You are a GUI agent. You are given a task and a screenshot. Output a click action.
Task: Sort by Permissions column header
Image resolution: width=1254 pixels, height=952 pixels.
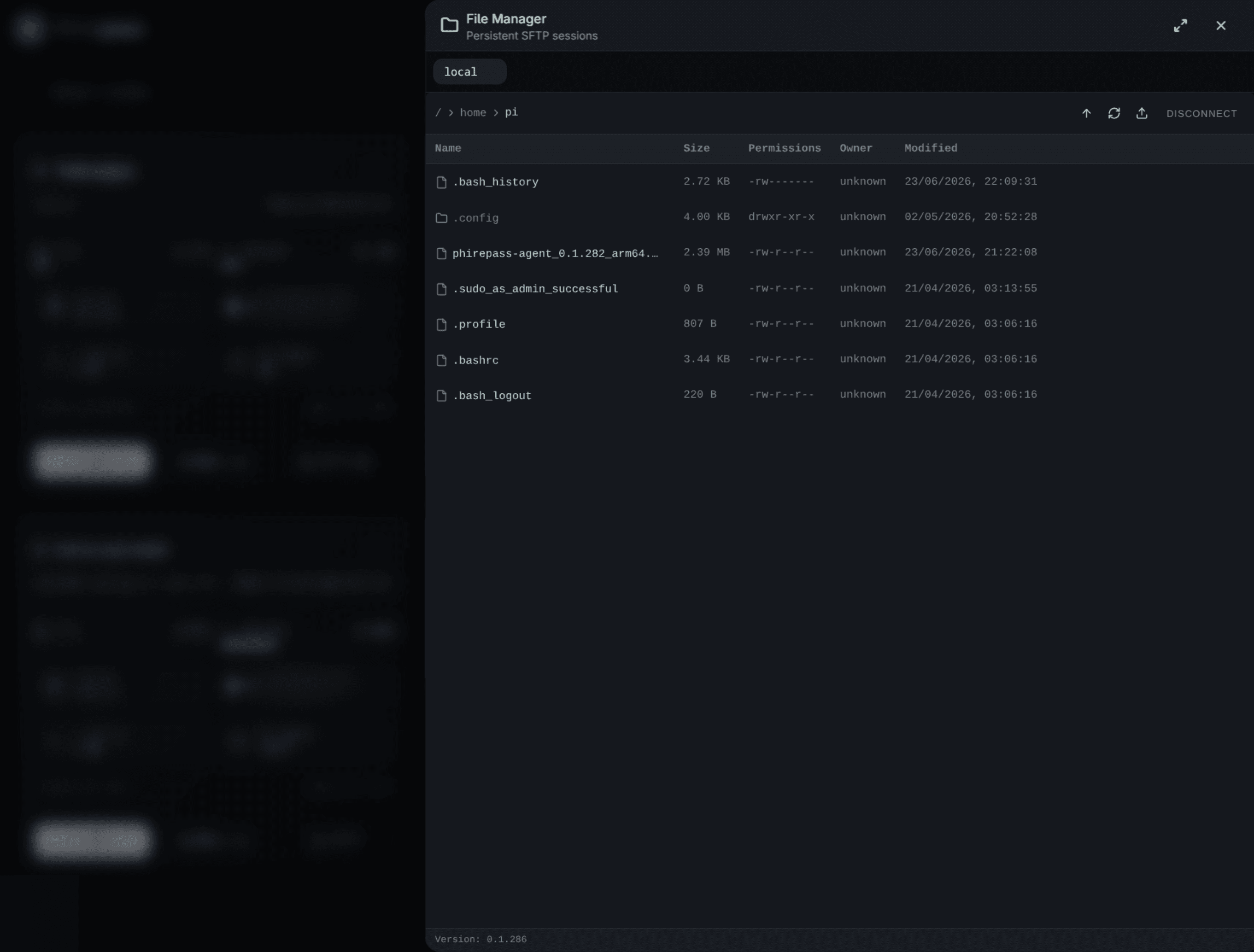(784, 148)
